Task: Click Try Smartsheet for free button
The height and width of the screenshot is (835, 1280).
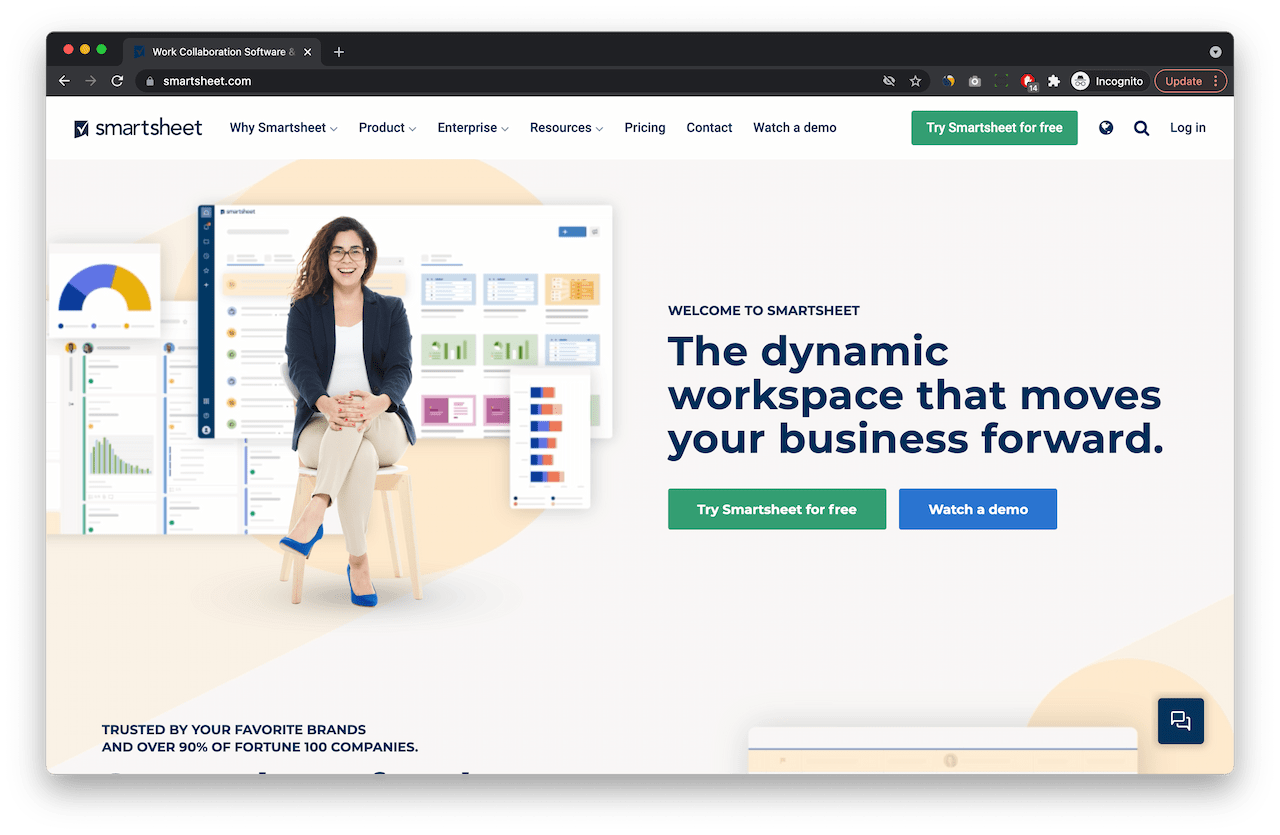Action: (x=994, y=128)
